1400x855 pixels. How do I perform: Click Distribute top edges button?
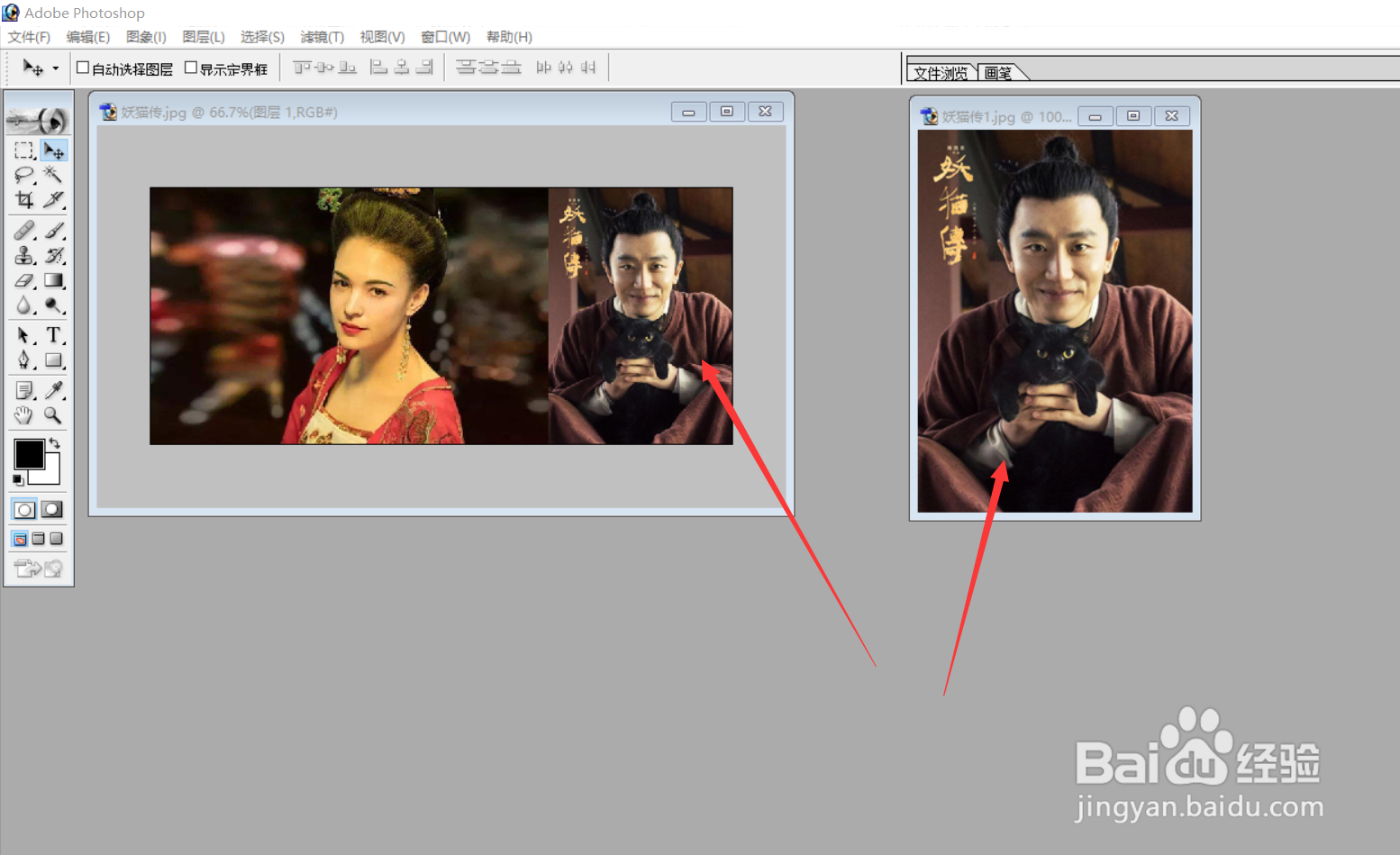pyautogui.click(x=466, y=68)
